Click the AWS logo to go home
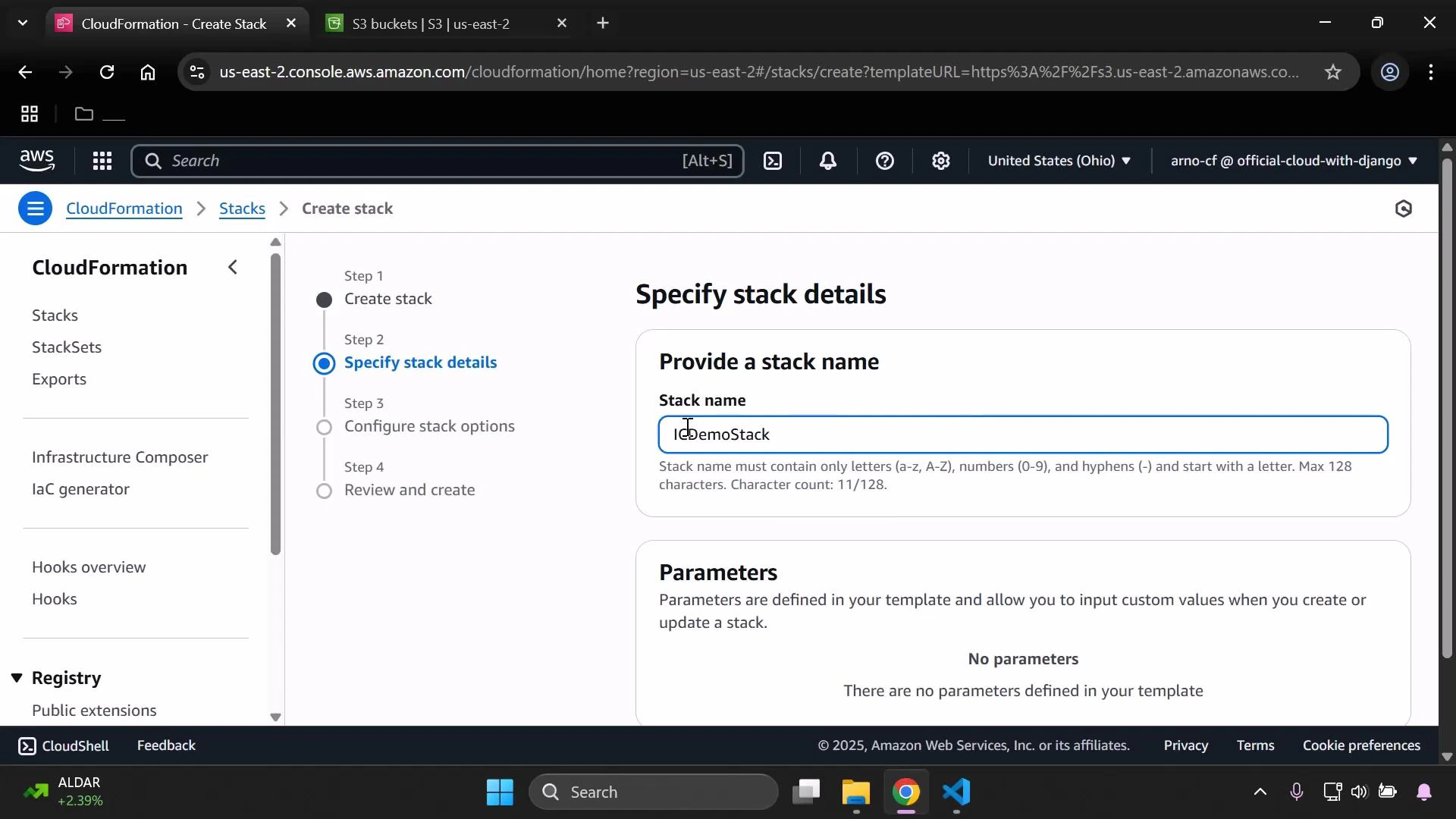Screen dimensions: 1456x819 coord(38,161)
